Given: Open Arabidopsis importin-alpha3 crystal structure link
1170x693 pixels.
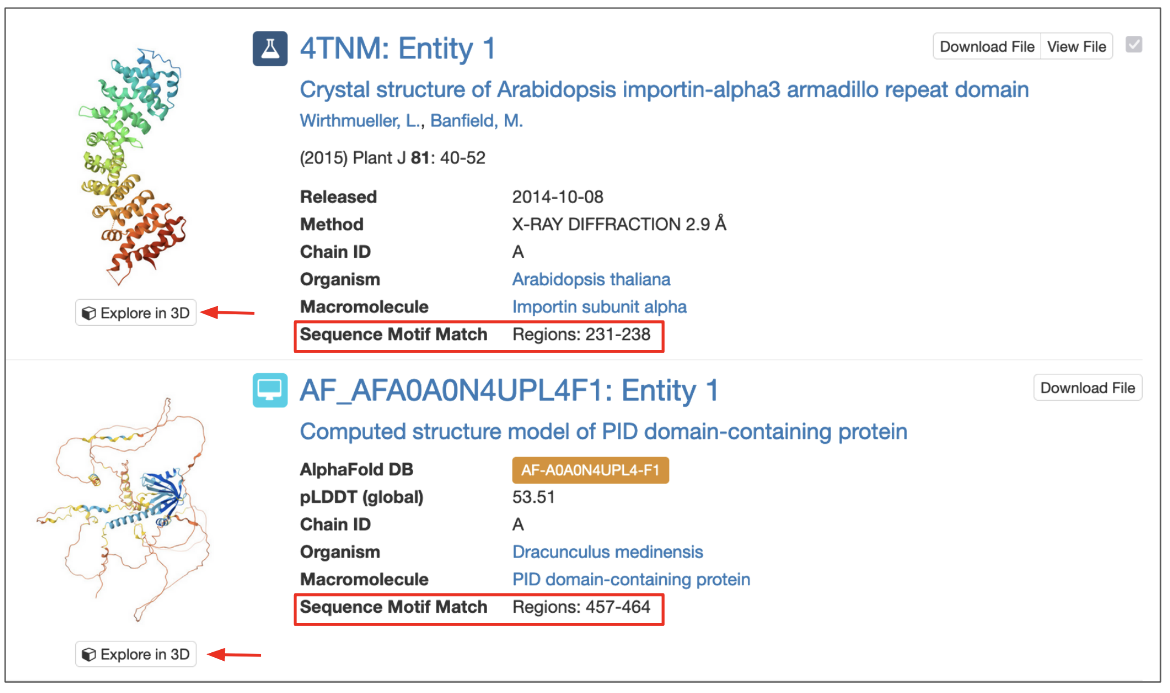Looking at the screenshot, I should tap(664, 90).
